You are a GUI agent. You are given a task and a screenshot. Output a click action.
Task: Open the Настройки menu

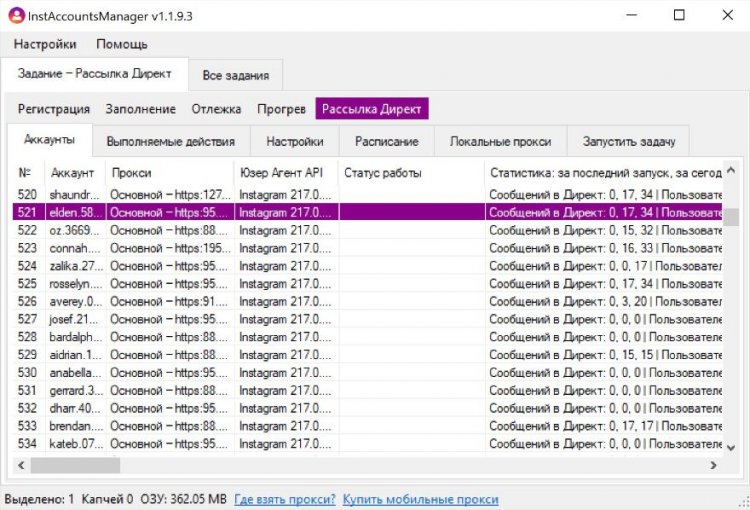45,44
